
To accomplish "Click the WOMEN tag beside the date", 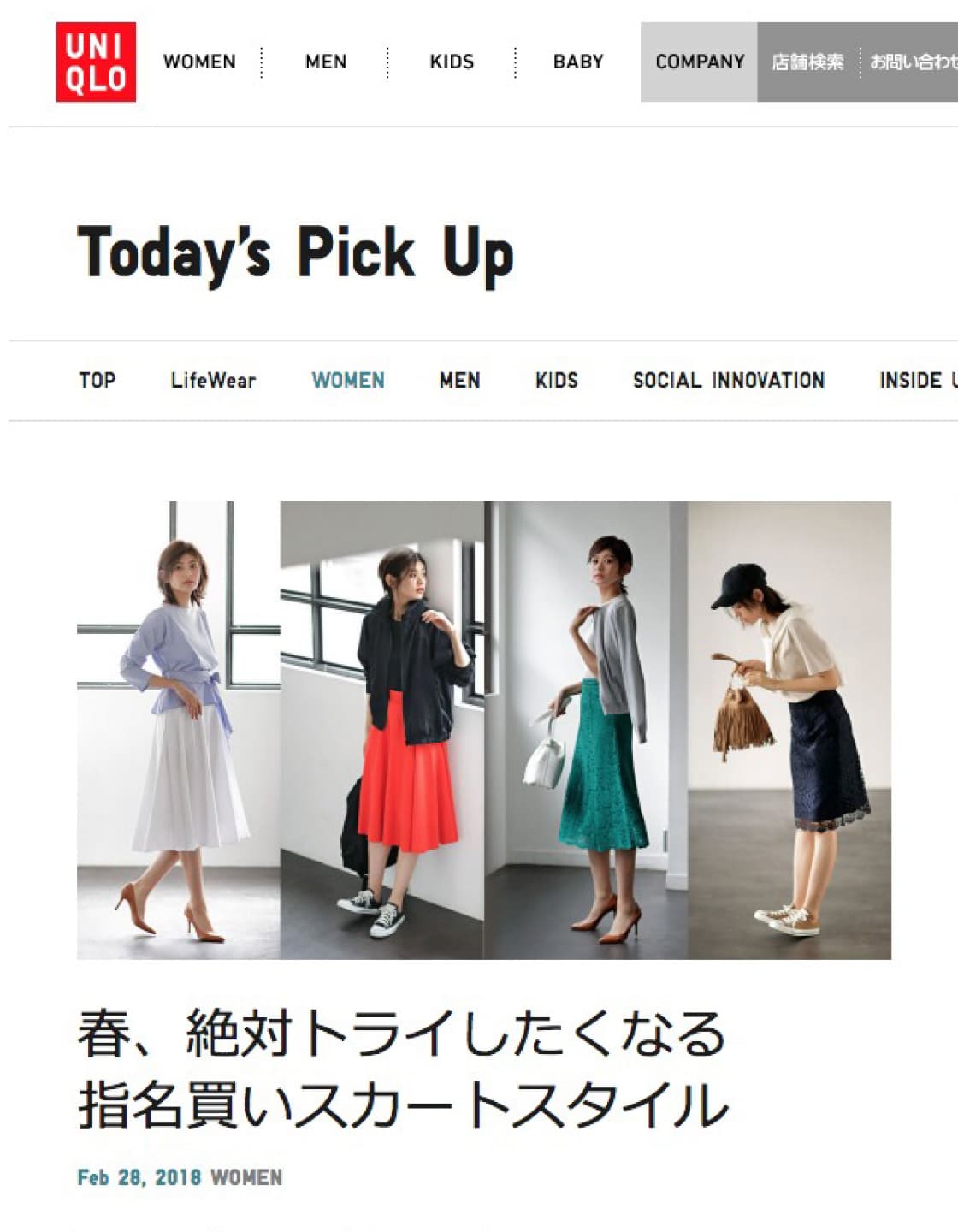I will pyautogui.click(x=246, y=1178).
